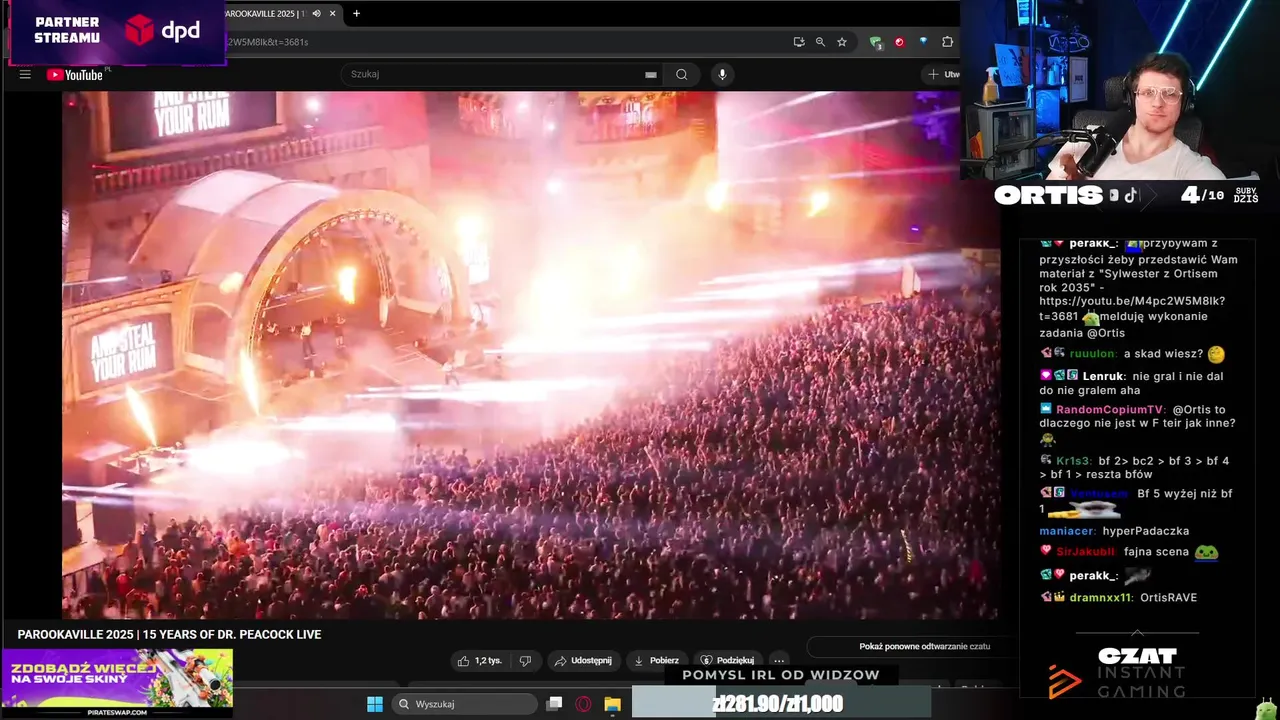The height and width of the screenshot is (720, 1280).
Task: Click username Lenruk in chat
Action: tap(1103, 376)
